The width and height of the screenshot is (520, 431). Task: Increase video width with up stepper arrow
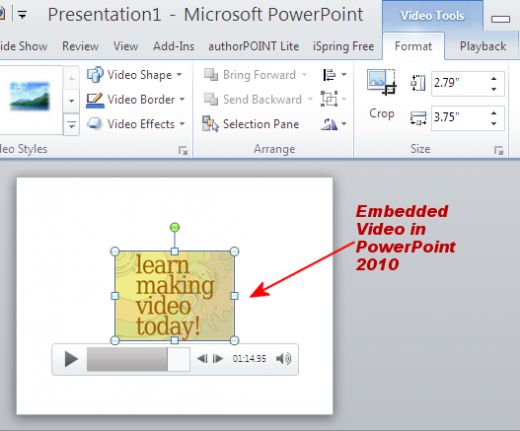(x=494, y=113)
